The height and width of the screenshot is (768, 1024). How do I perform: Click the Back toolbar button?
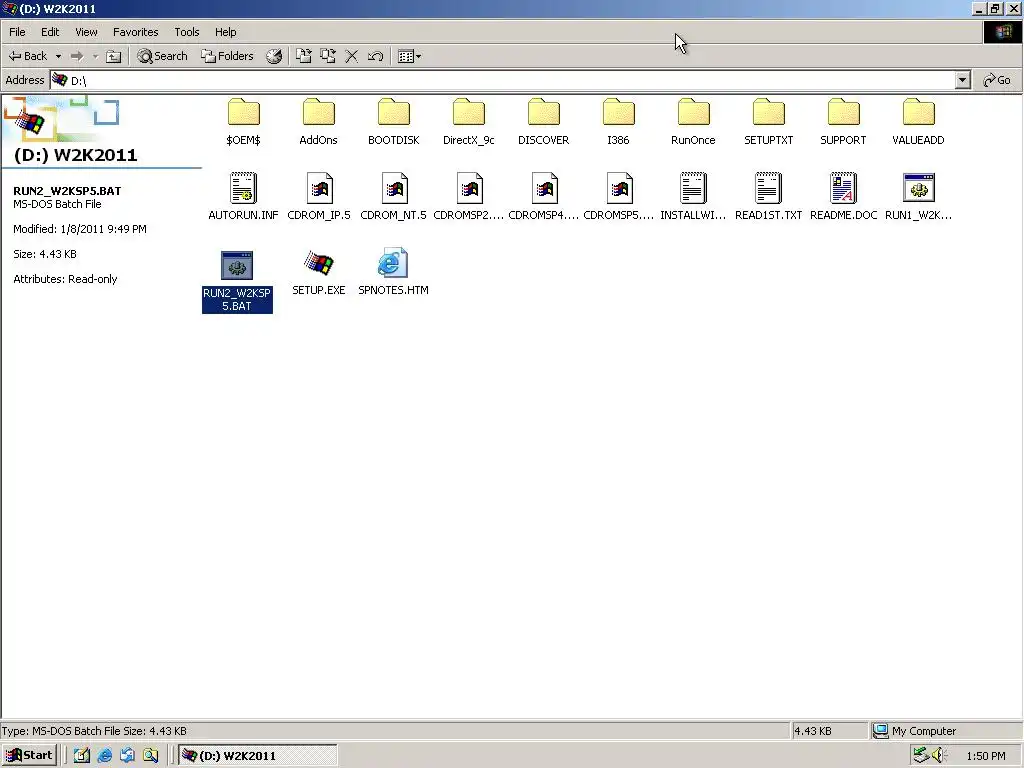(28, 56)
